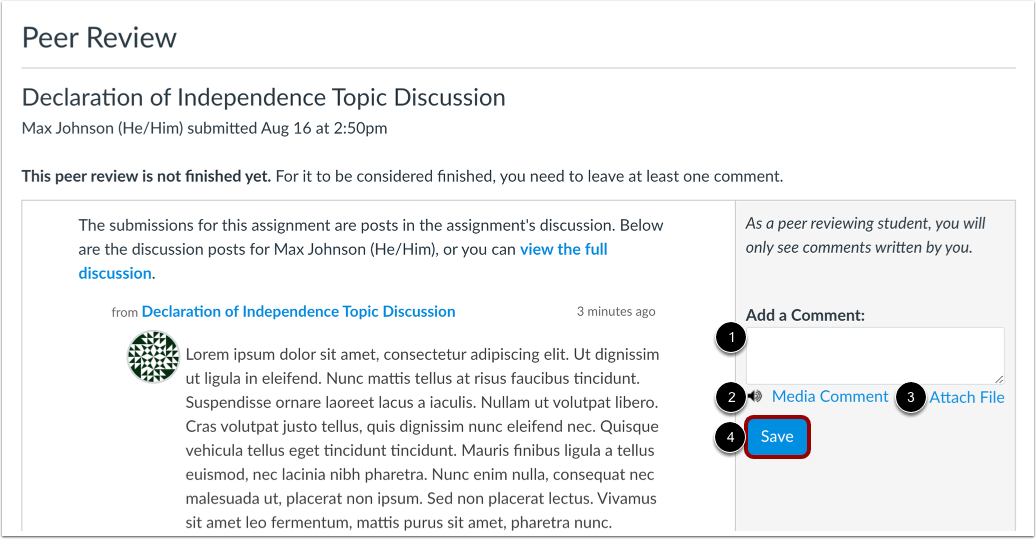Open the Media Comment link

click(829, 397)
